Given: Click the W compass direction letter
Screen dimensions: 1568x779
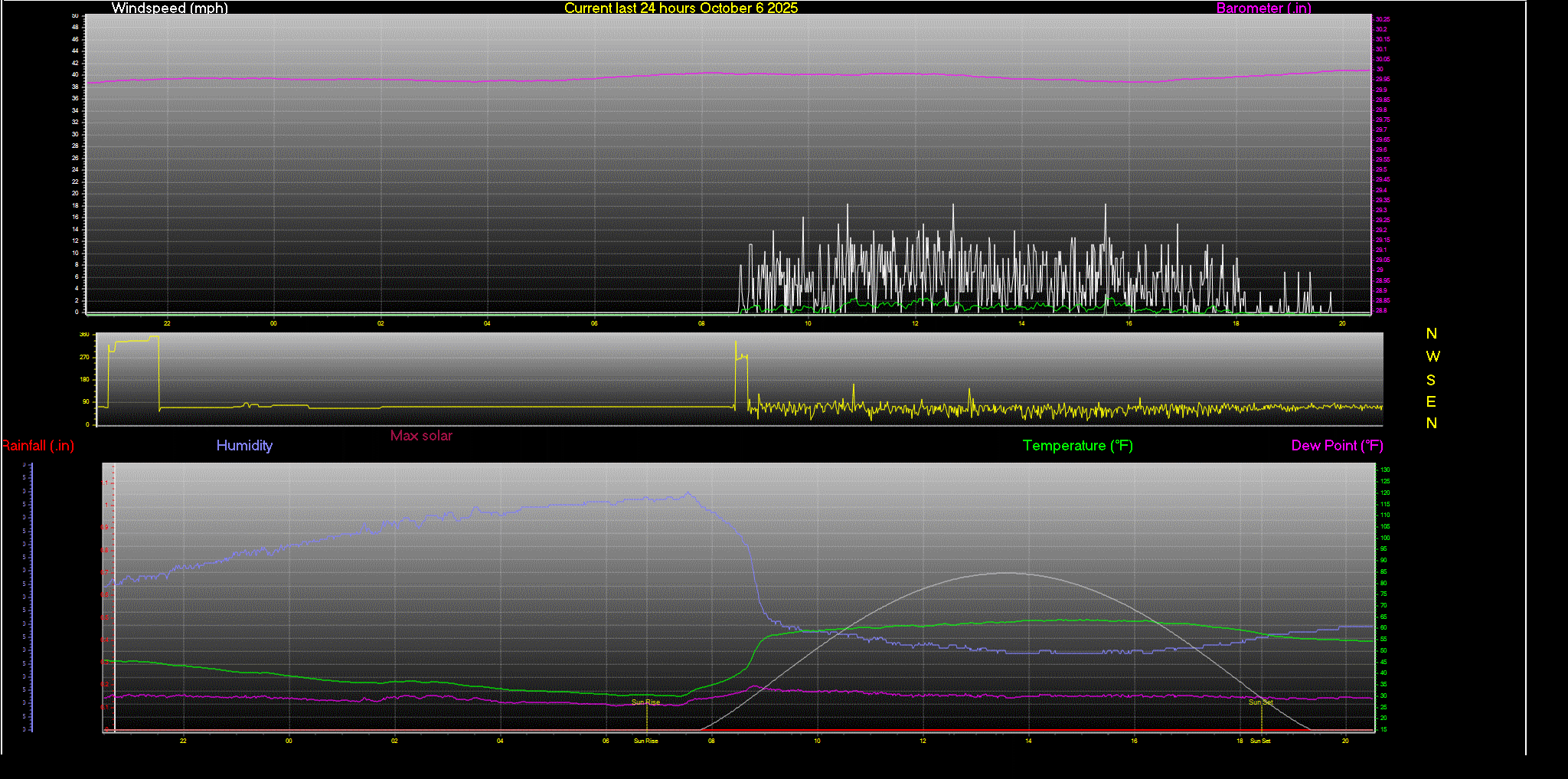Looking at the screenshot, I should pos(1432,357).
